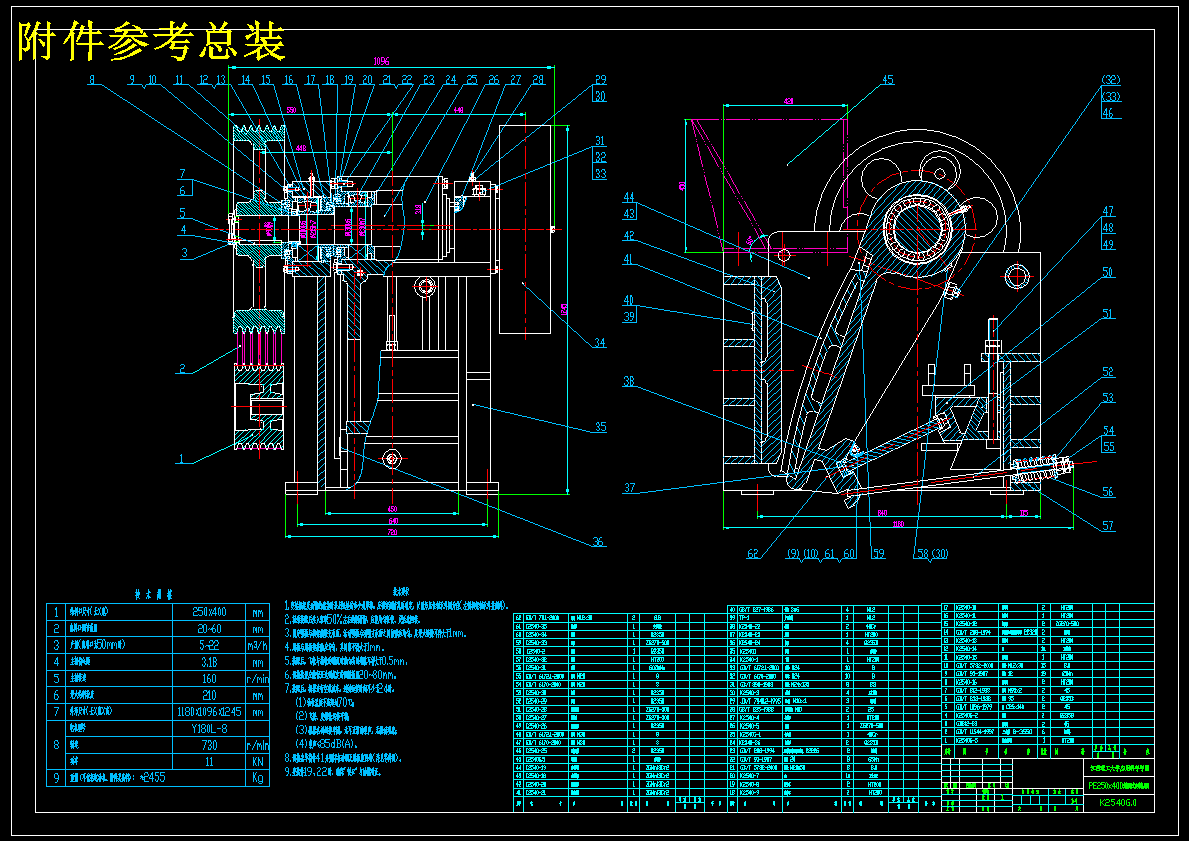Viewport: 1189px width, 841px height.
Task: Select callout number 1 near bottom pulley
Action: coord(181,458)
